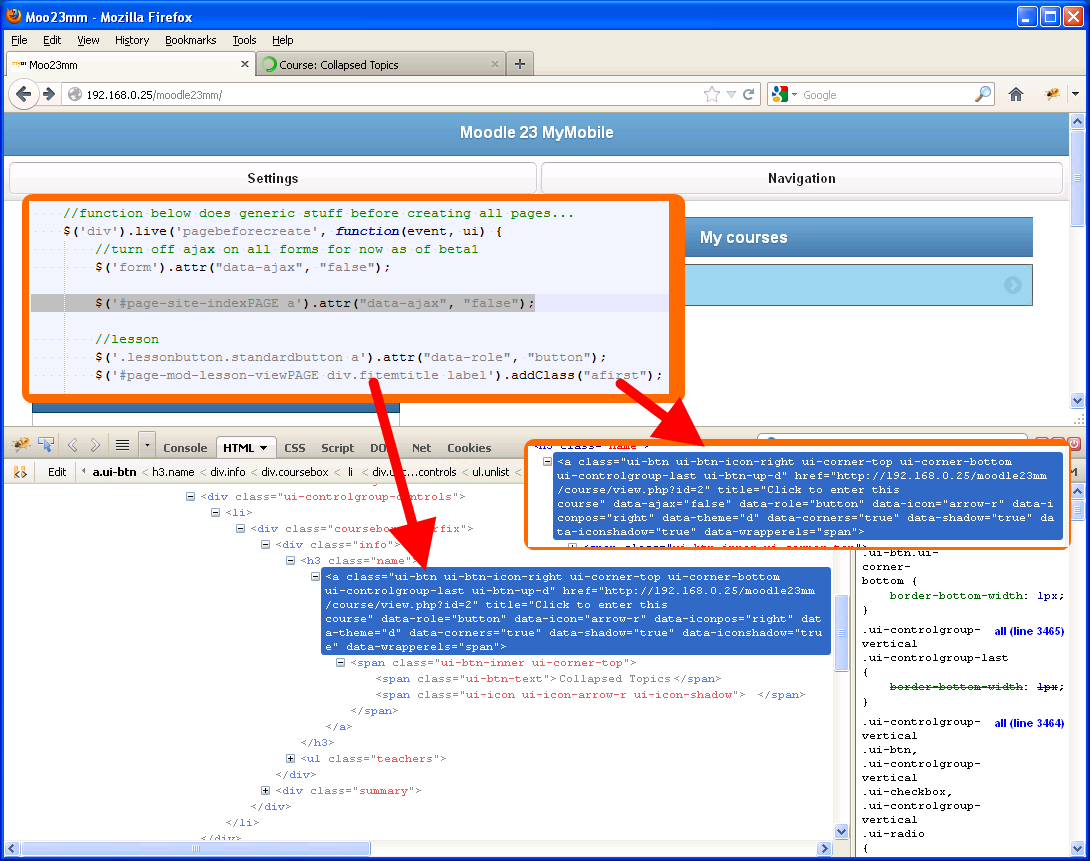Switch to Firebug Console panel
The height and width of the screenshot is (861, 1090).
pos(185,448)
